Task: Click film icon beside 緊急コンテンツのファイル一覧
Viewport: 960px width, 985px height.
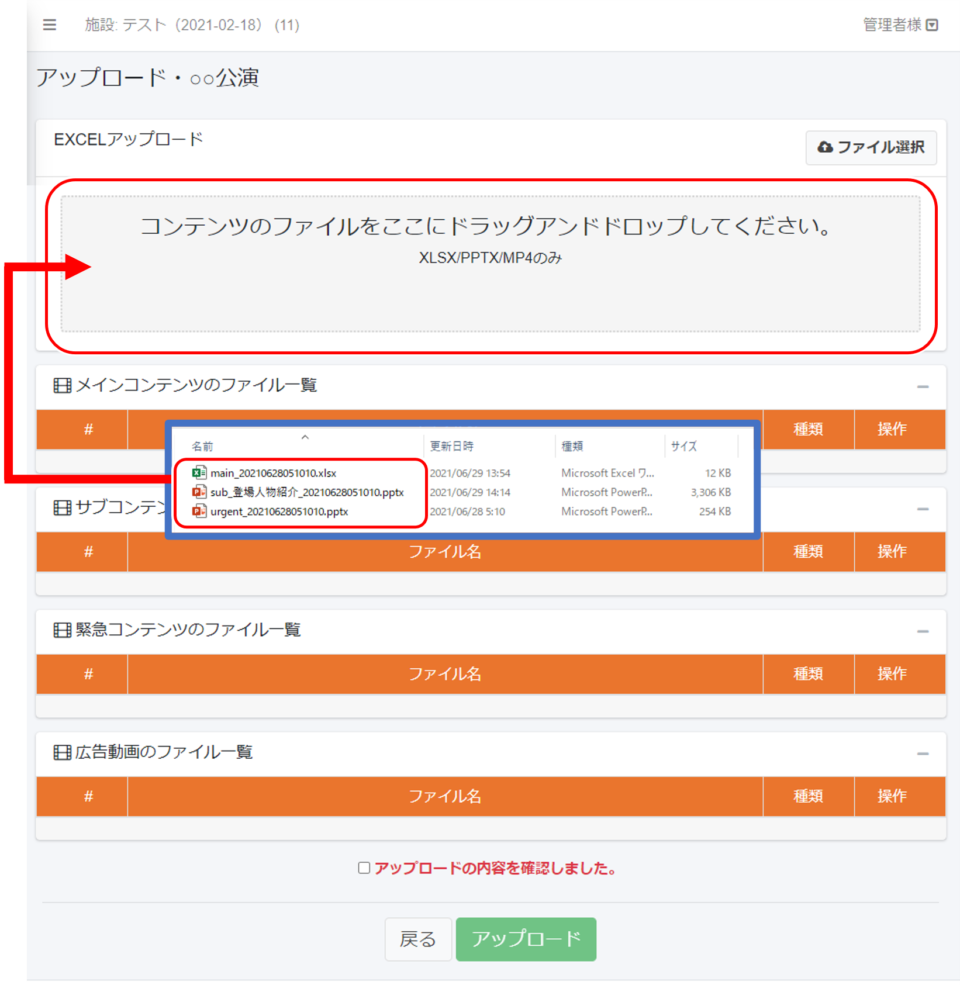Action: pos(63,630)
